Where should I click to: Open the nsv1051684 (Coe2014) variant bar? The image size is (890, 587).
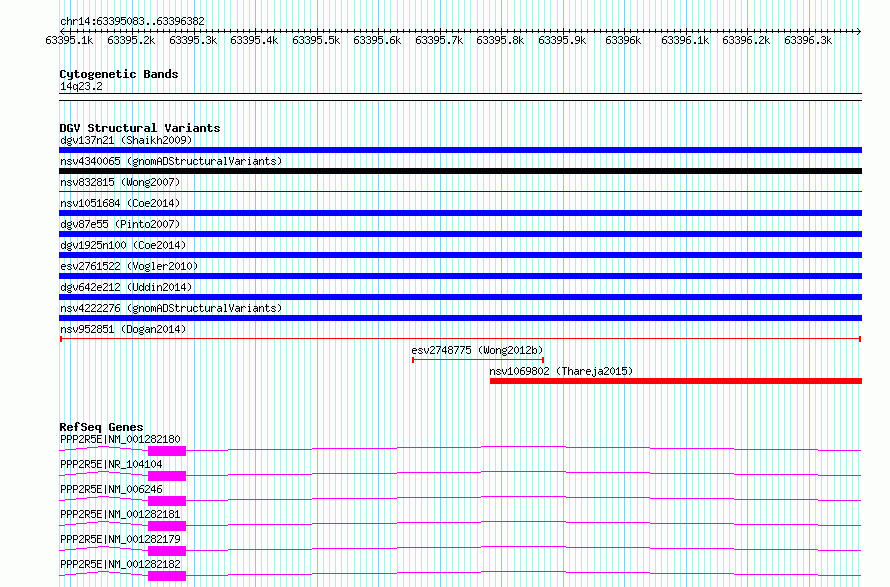tap(460, 213)
